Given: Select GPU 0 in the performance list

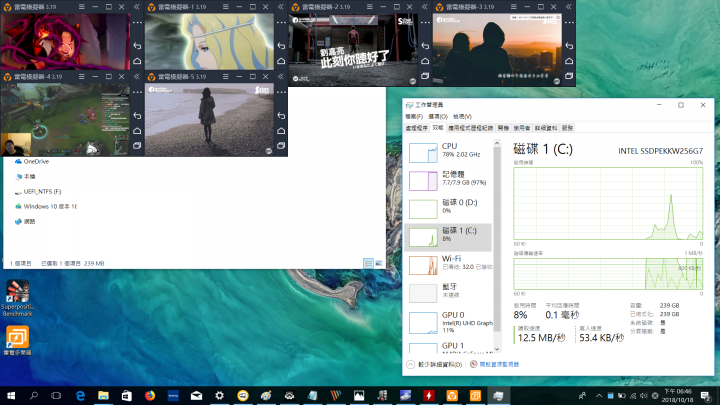Looking at the screenshot, I should (x=448, y=322).
